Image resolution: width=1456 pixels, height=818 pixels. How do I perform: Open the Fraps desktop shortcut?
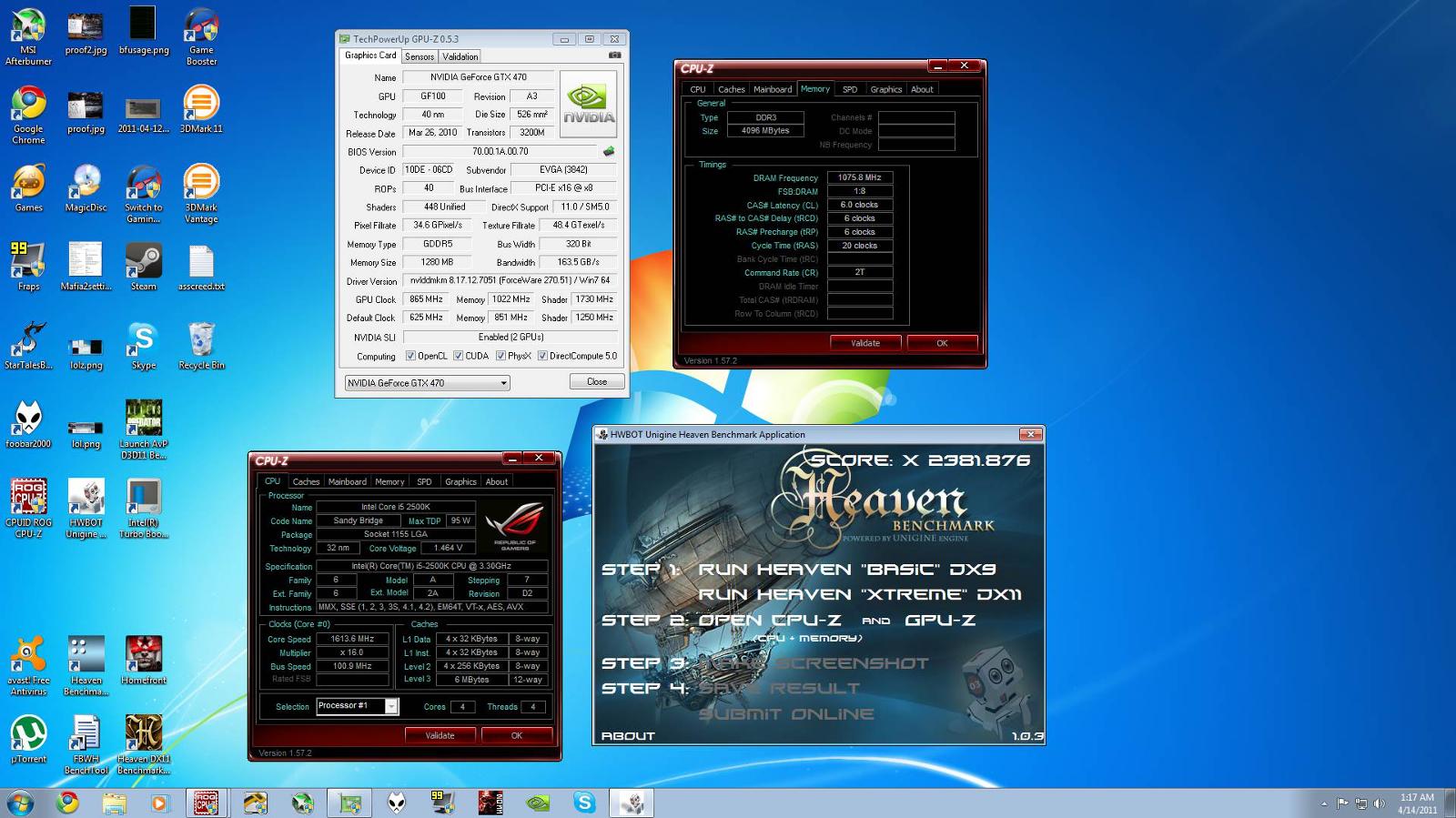click(28, 267)
